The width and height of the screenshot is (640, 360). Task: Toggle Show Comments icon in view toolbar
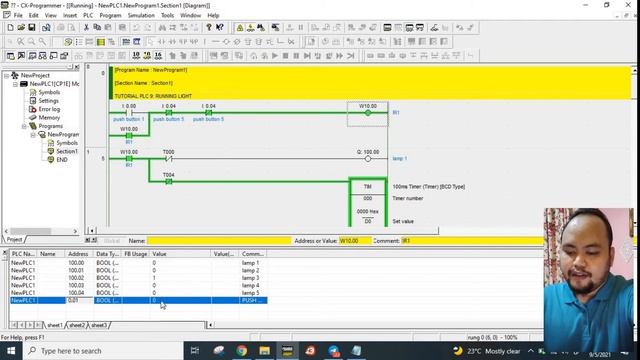68,42
